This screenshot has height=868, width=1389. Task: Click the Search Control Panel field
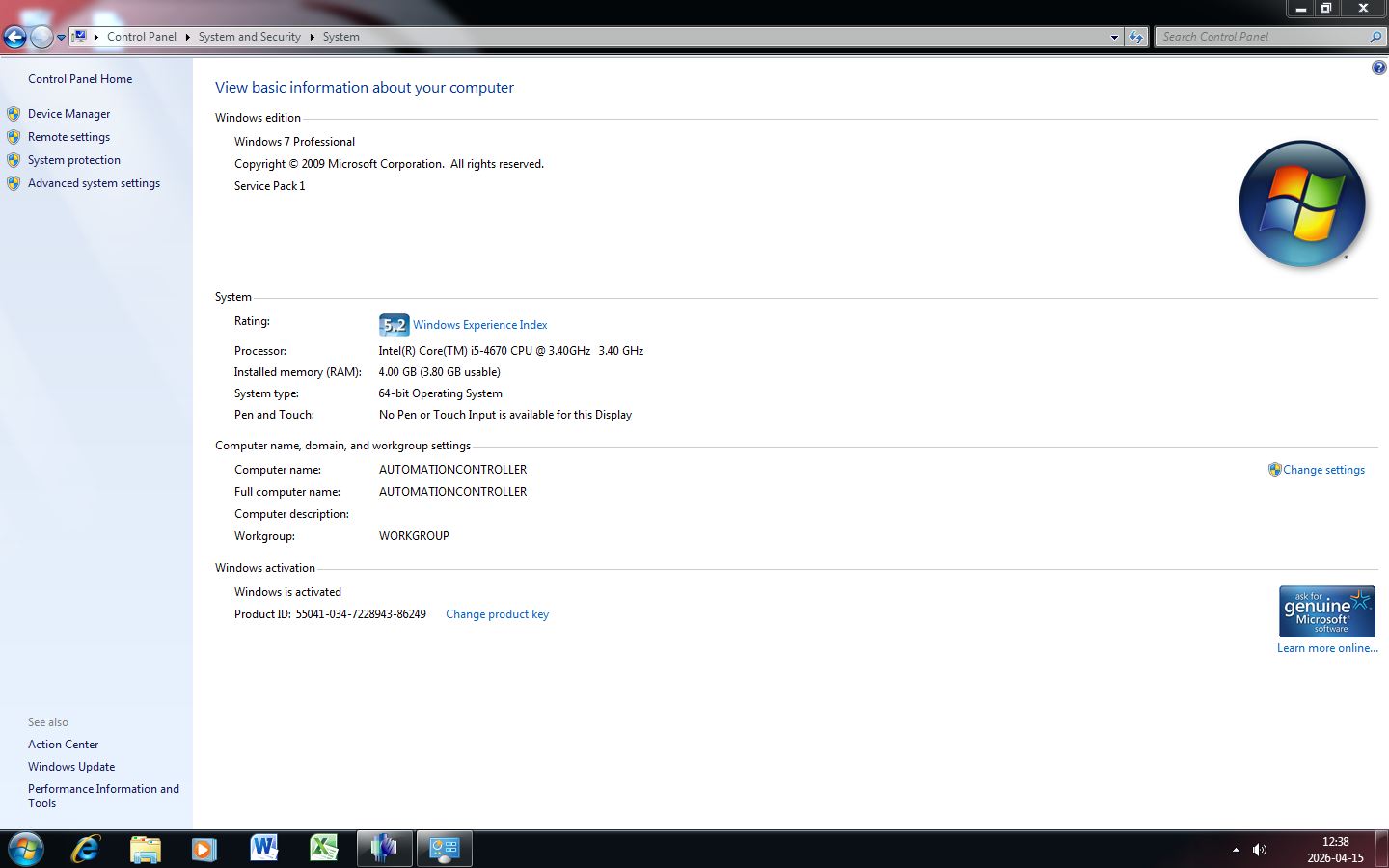[x=1262, y=37]
